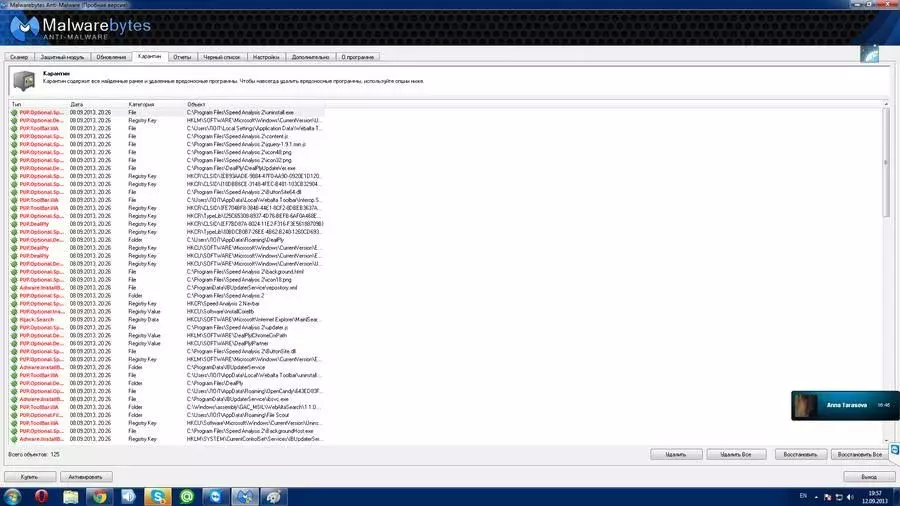This screenshot has width=900, height=506.
Task: Sort list by the Объект column header
Action: [x=254, y=104]
